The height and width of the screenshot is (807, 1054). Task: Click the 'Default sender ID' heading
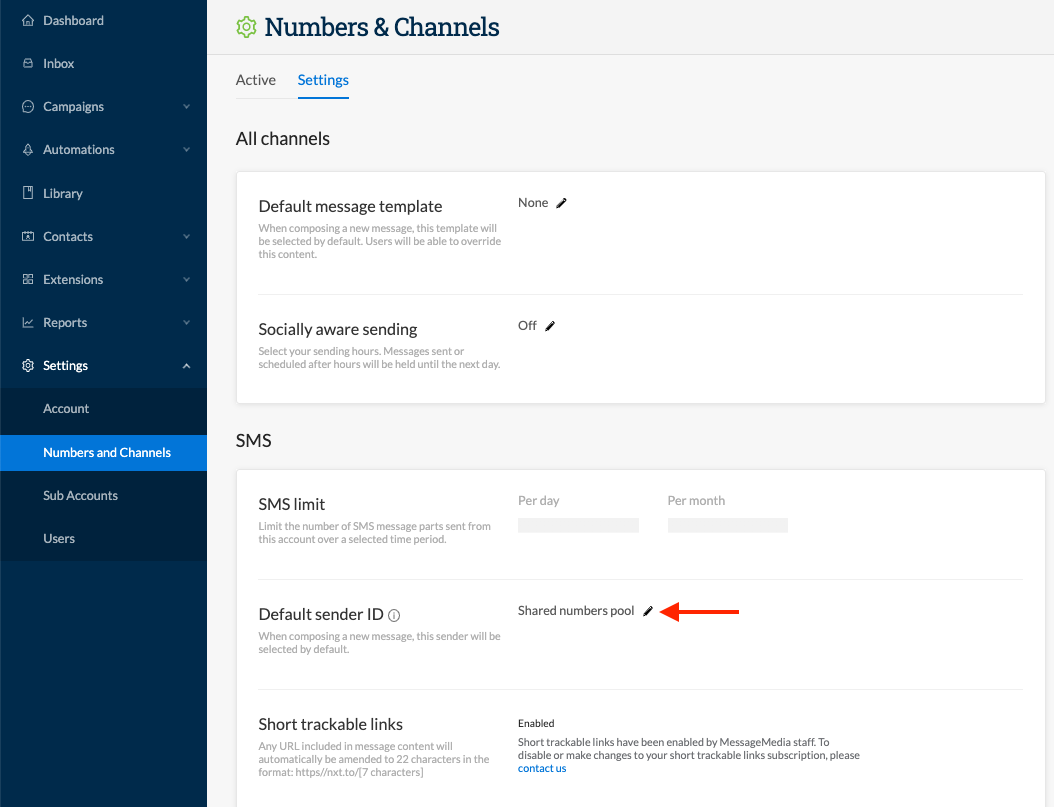click(x=321, y=614)
